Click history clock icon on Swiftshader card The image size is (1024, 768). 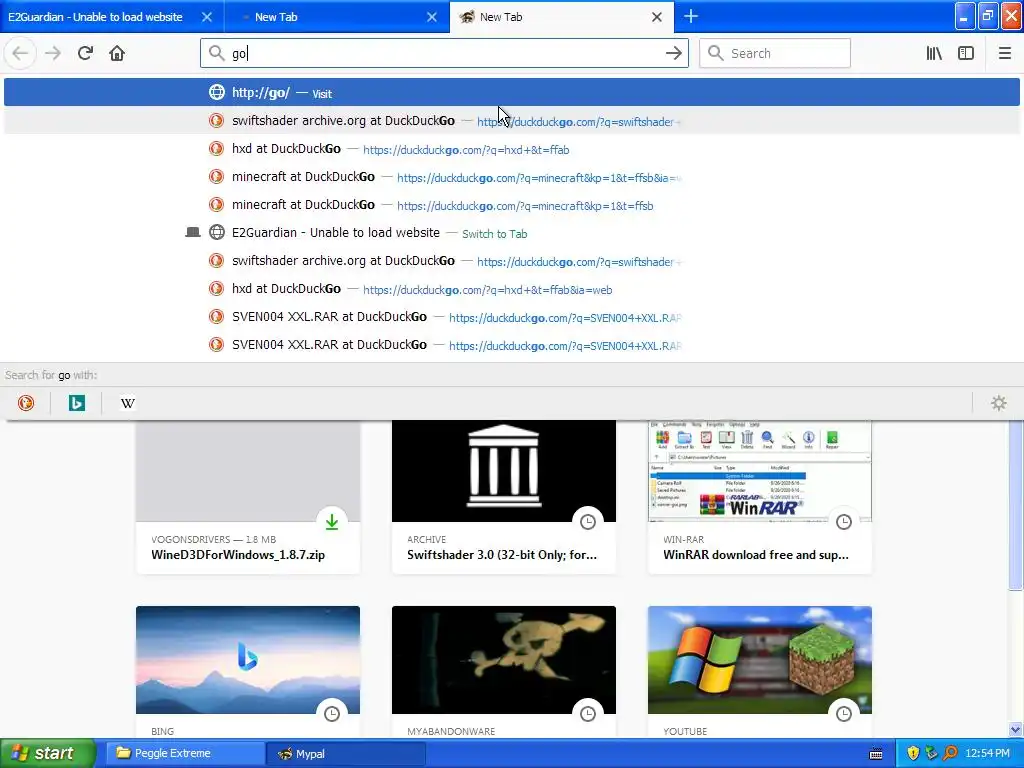tap(588, 522)
